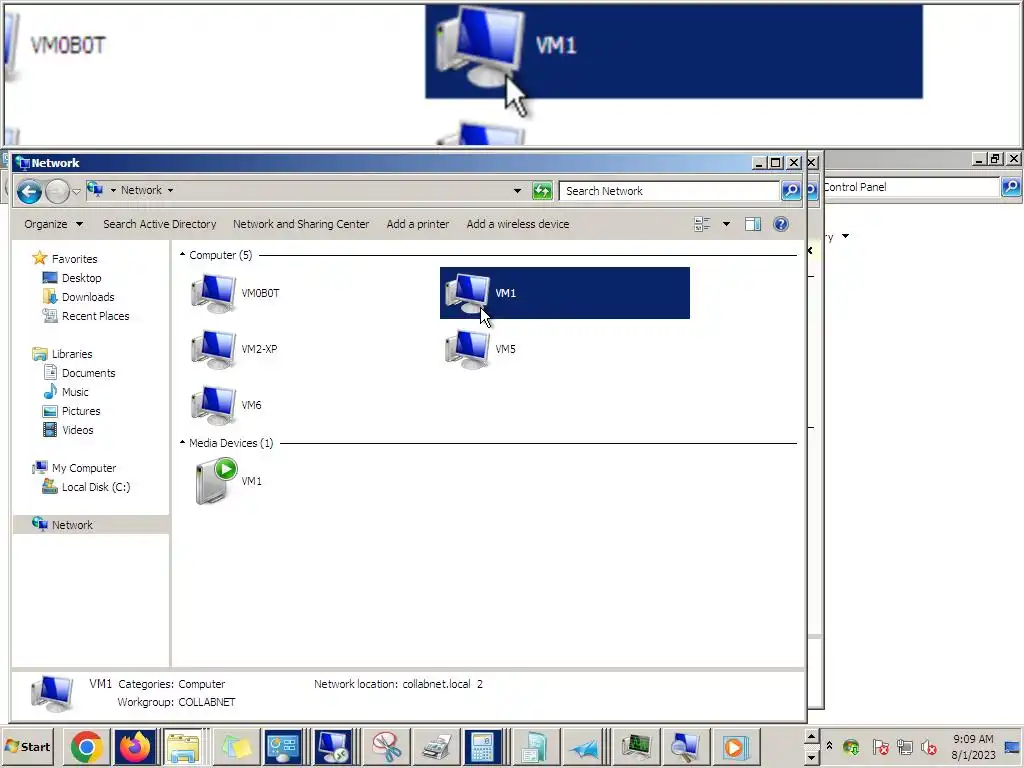The height and width of the screenshot is (768, 1024).
Task: Open the Organize menu
Action: pos(54,224)
